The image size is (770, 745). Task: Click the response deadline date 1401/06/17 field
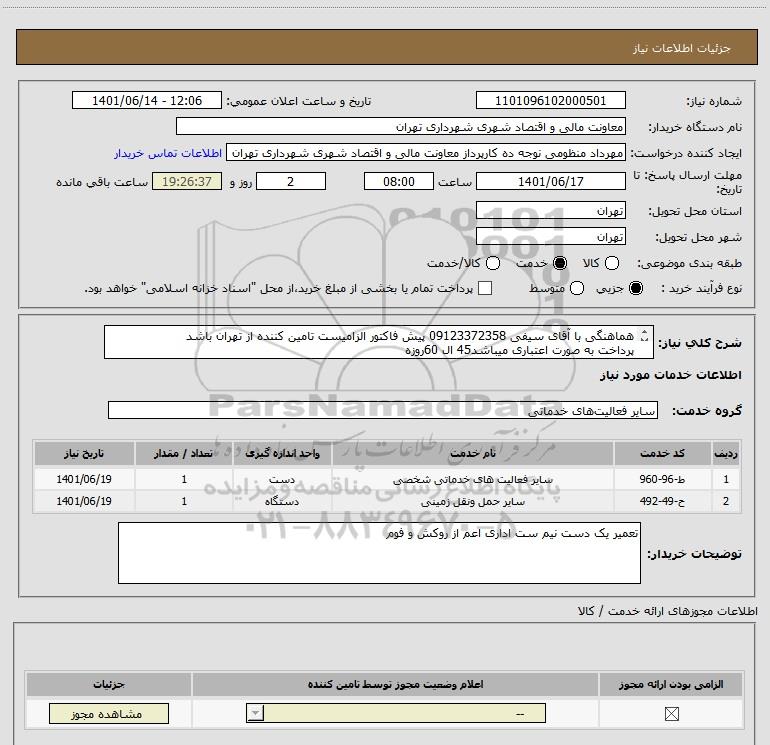point(550,181)
